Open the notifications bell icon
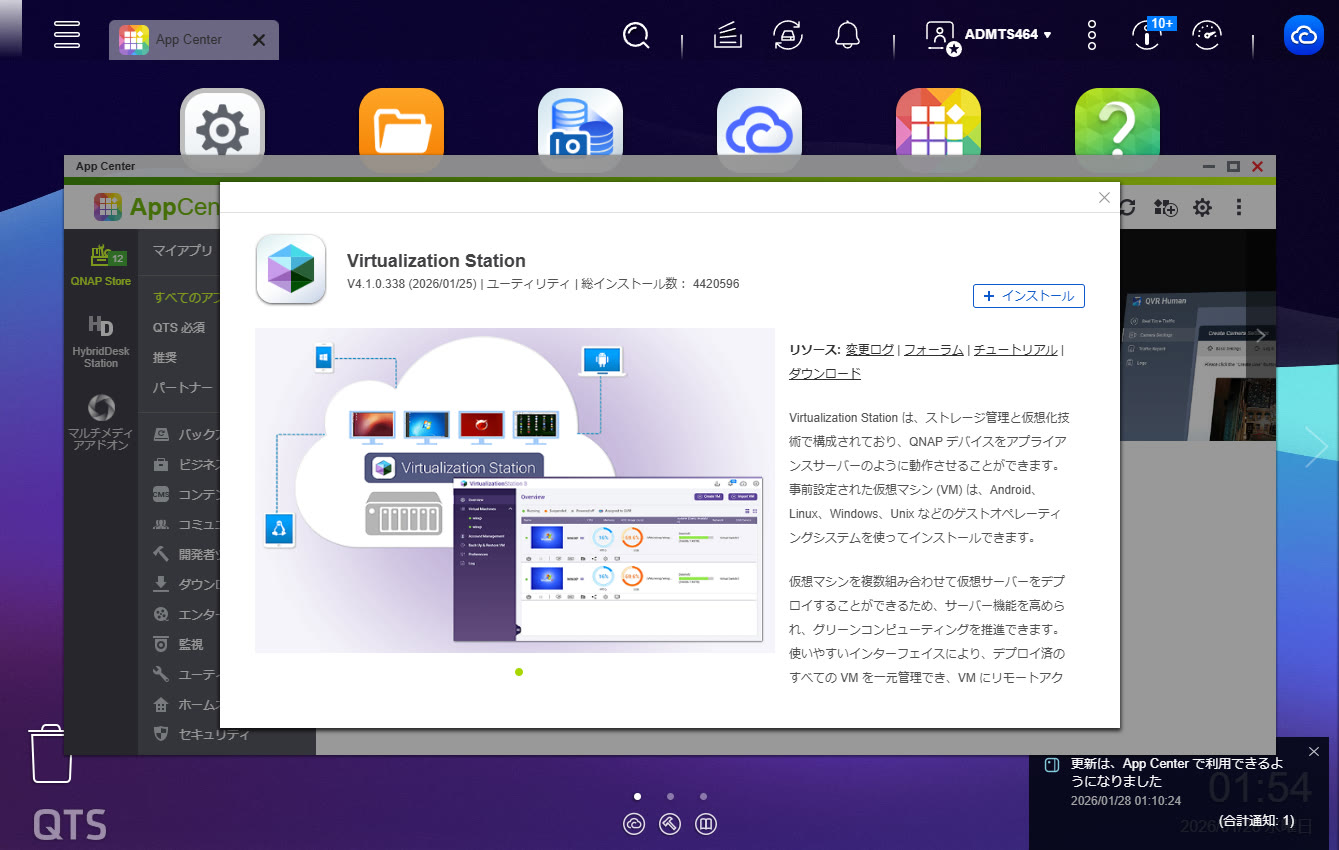 point(847,36)
